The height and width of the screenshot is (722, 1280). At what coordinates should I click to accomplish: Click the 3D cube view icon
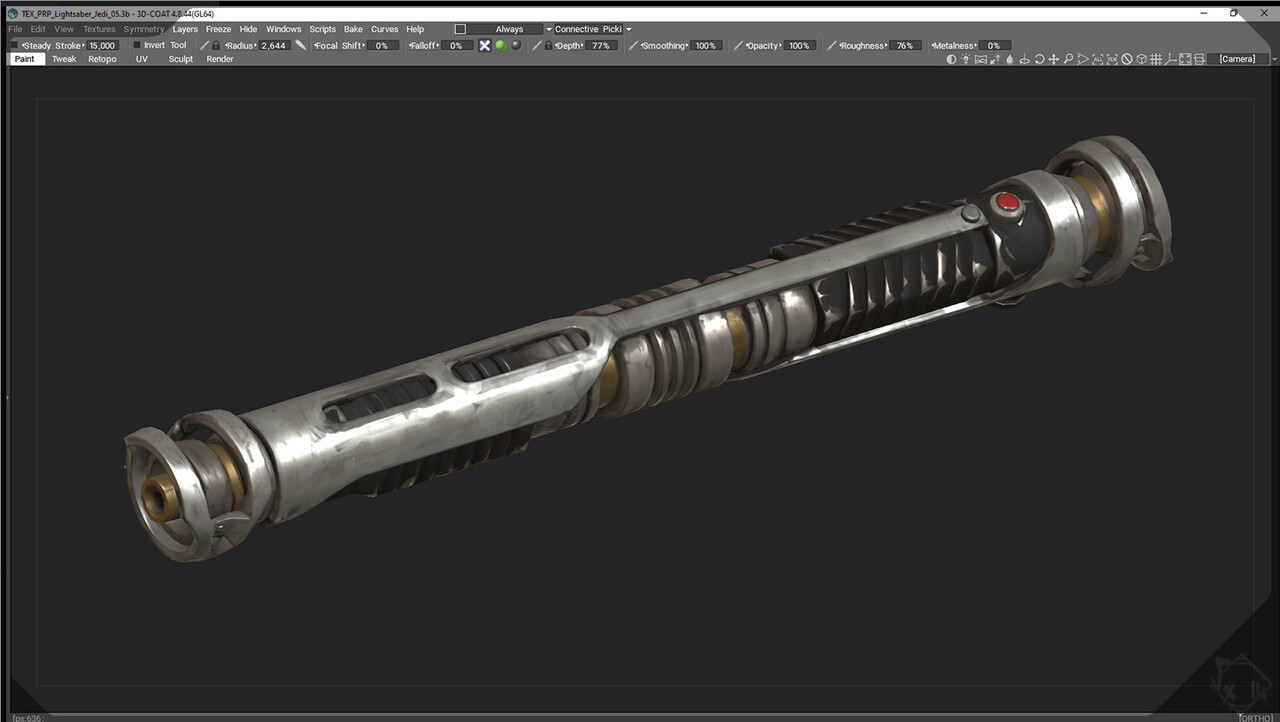coord(1141,59)
